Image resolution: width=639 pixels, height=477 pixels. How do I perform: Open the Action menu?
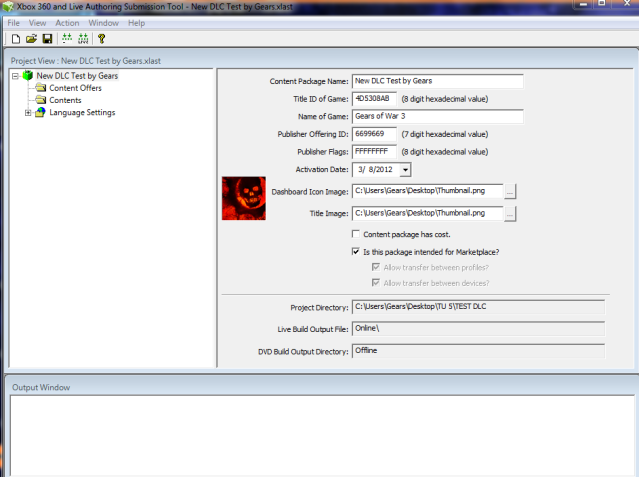67,22
